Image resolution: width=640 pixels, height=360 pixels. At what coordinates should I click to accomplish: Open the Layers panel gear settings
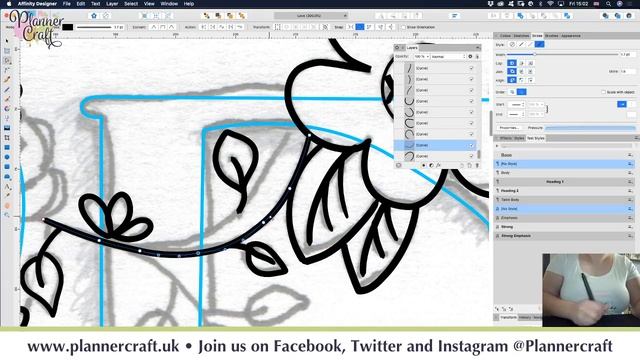pos(470,57)
